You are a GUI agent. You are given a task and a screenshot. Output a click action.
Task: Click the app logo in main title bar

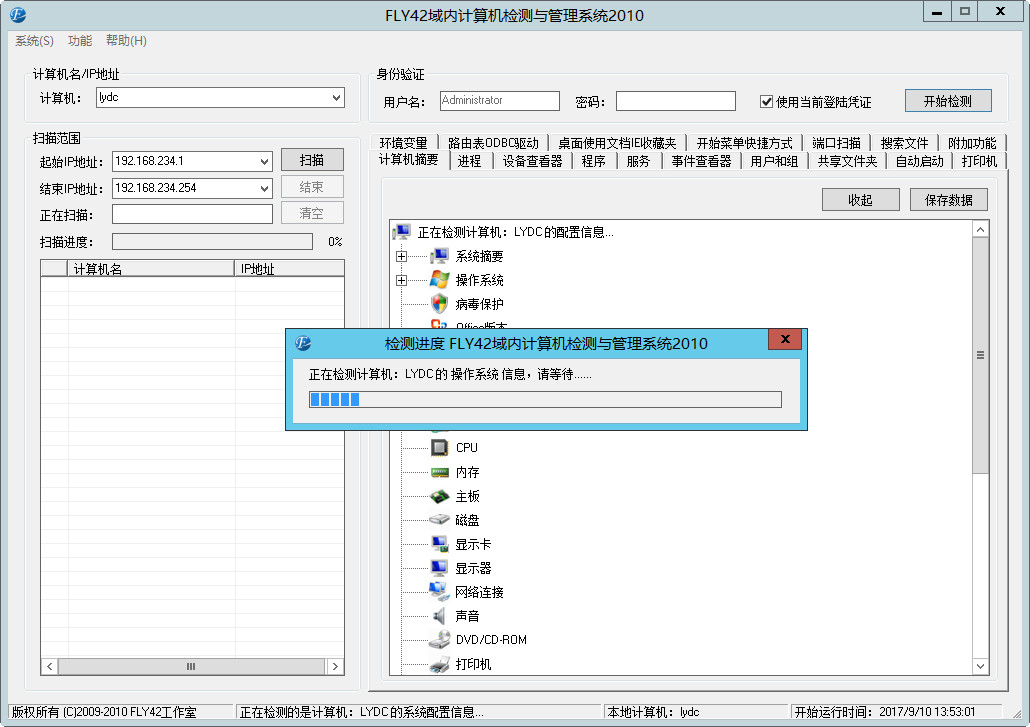[x=18, y=14]
